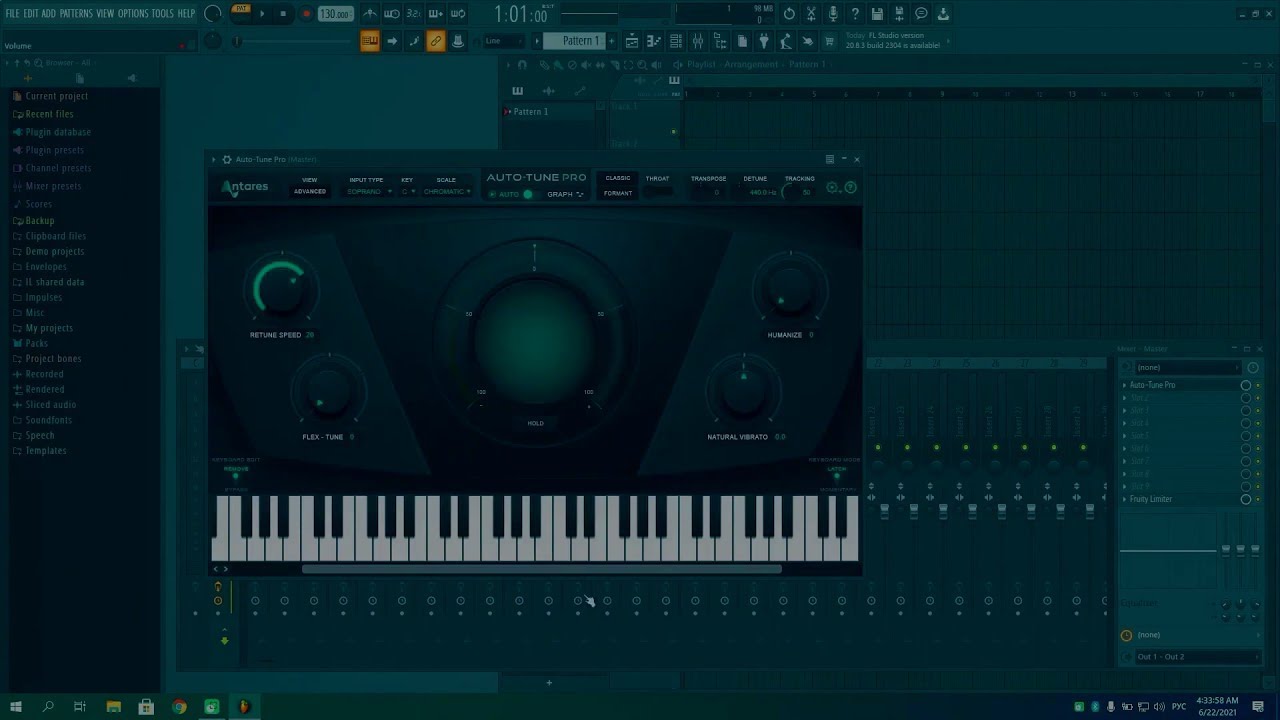The image size is (1280, 720).
Task: Click HOLD button under pitch display
Action: 536,423
